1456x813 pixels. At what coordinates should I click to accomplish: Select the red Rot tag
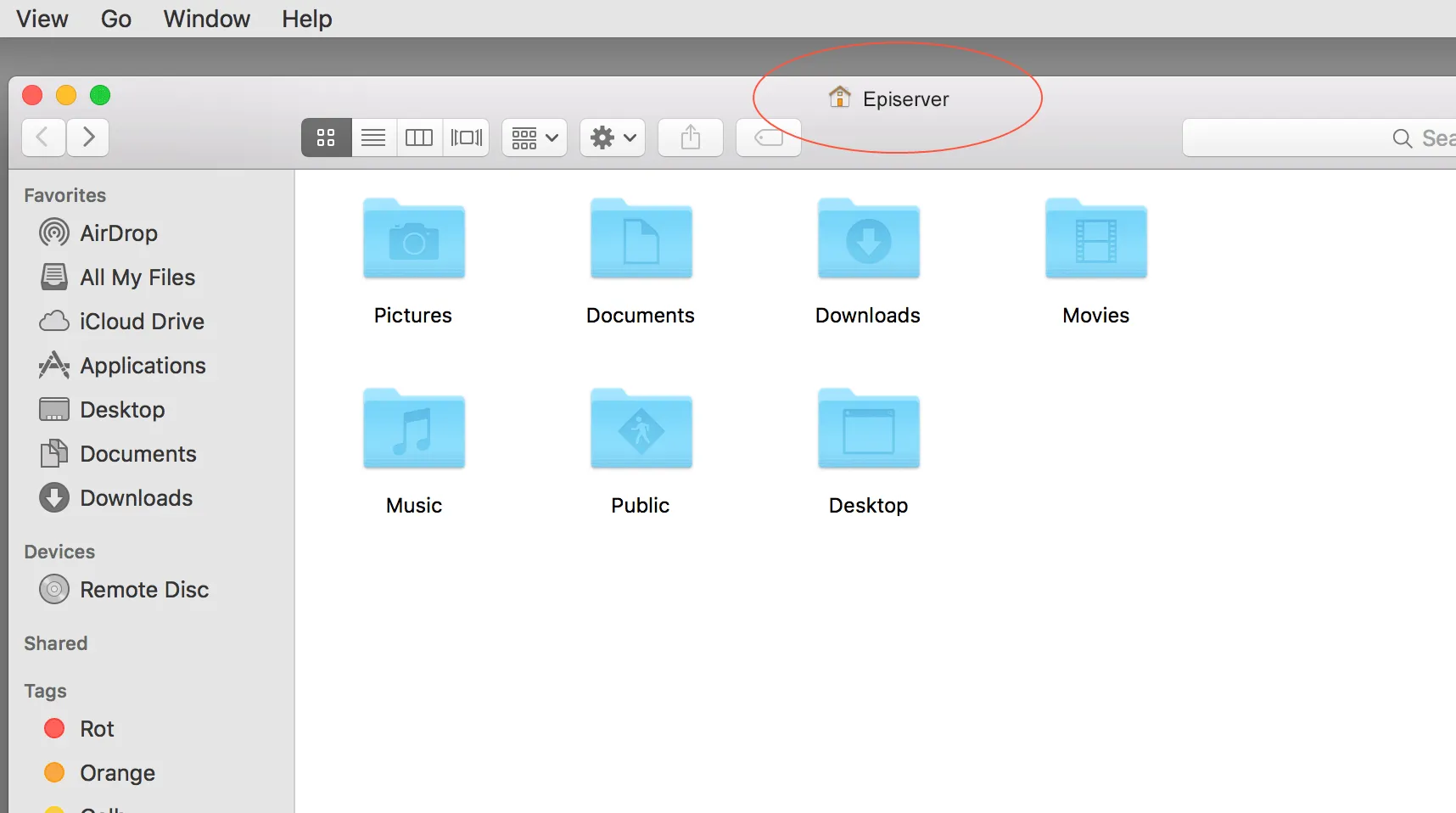pos(79,728)
